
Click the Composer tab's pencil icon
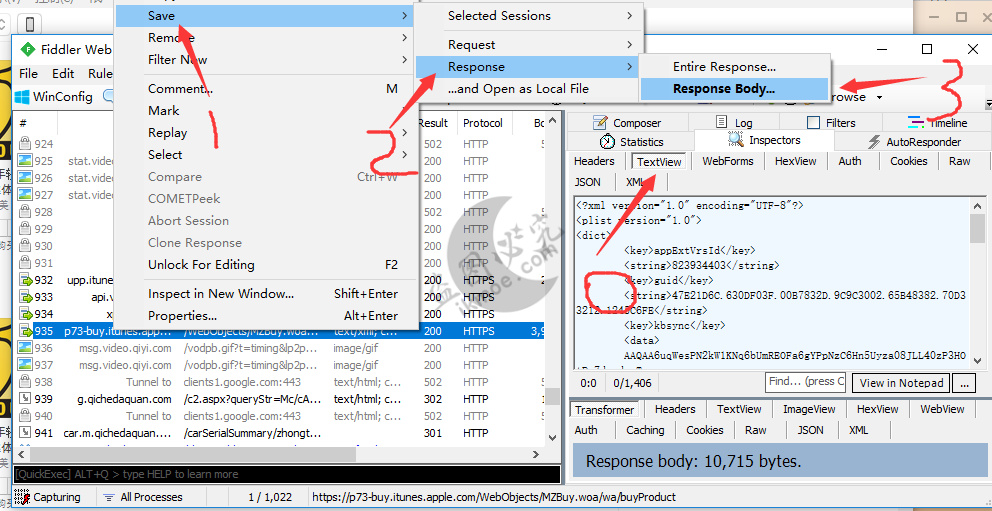[x=602, y=123]
